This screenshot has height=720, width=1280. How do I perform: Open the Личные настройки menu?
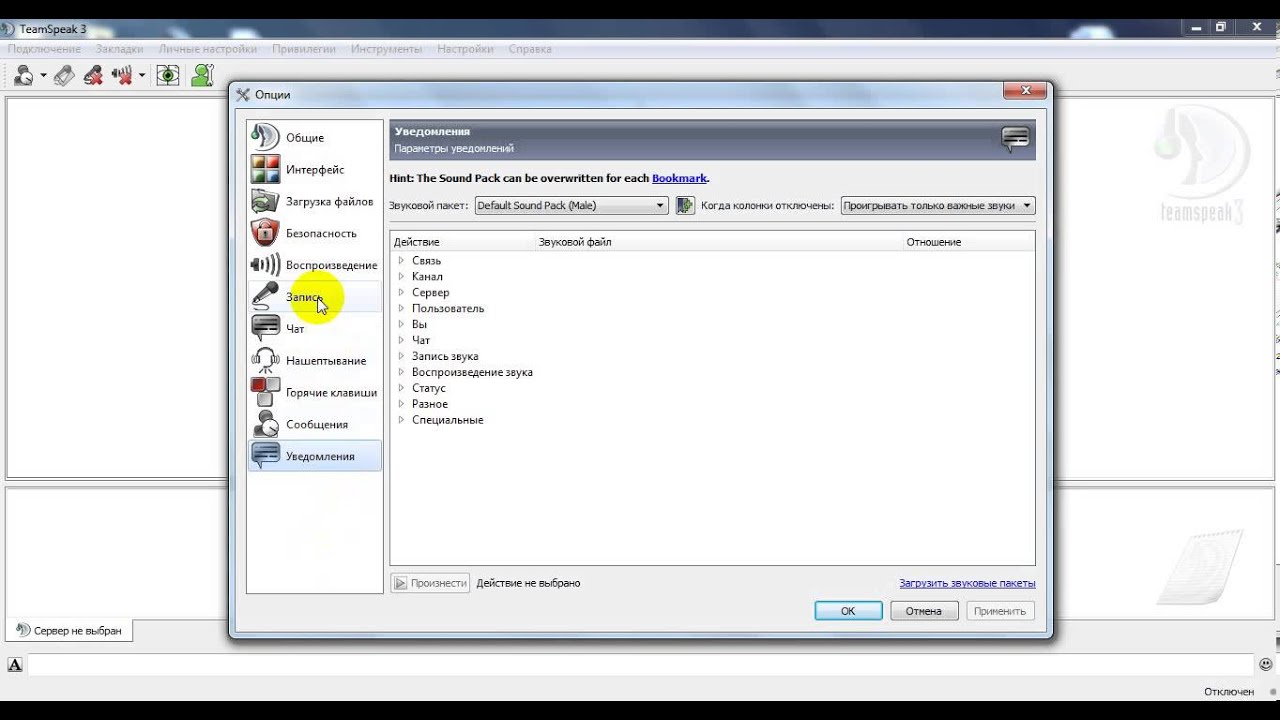(208, 49)
